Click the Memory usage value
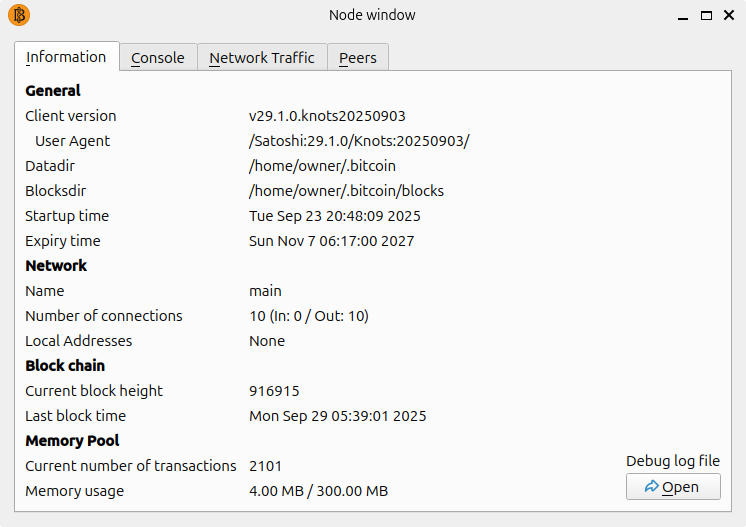The image size is (746, 527). point(318,491)
